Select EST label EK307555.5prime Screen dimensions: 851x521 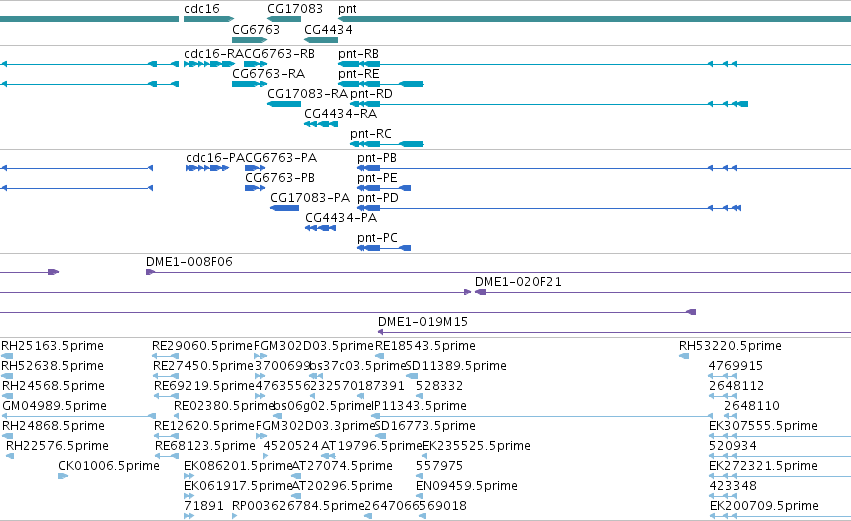pos(763,427)
